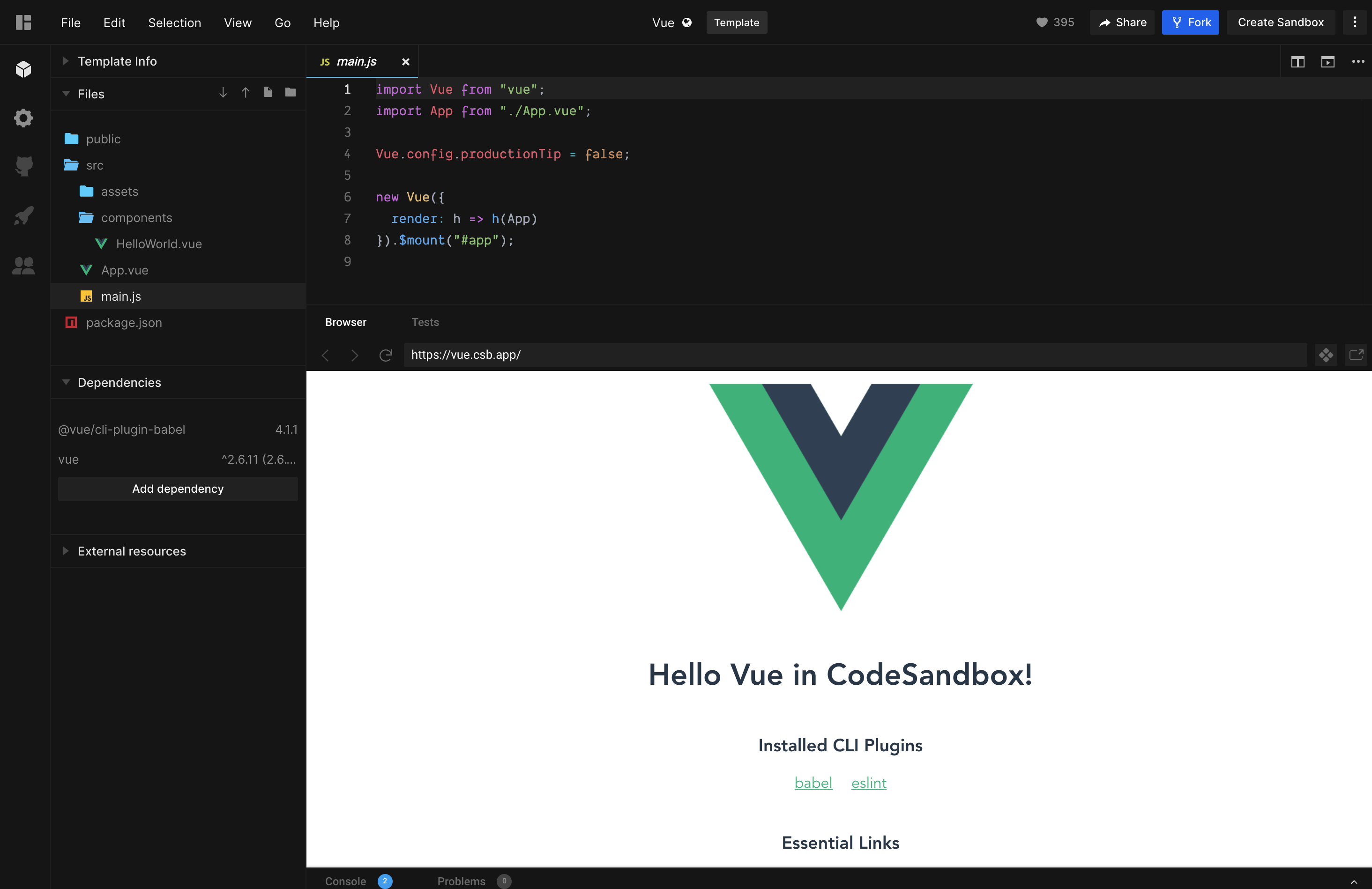The width and height of the screenshot is (1372, 889).
Task: Click the heart like icon
Action: pyautogui.click(x=1042, y=22)
